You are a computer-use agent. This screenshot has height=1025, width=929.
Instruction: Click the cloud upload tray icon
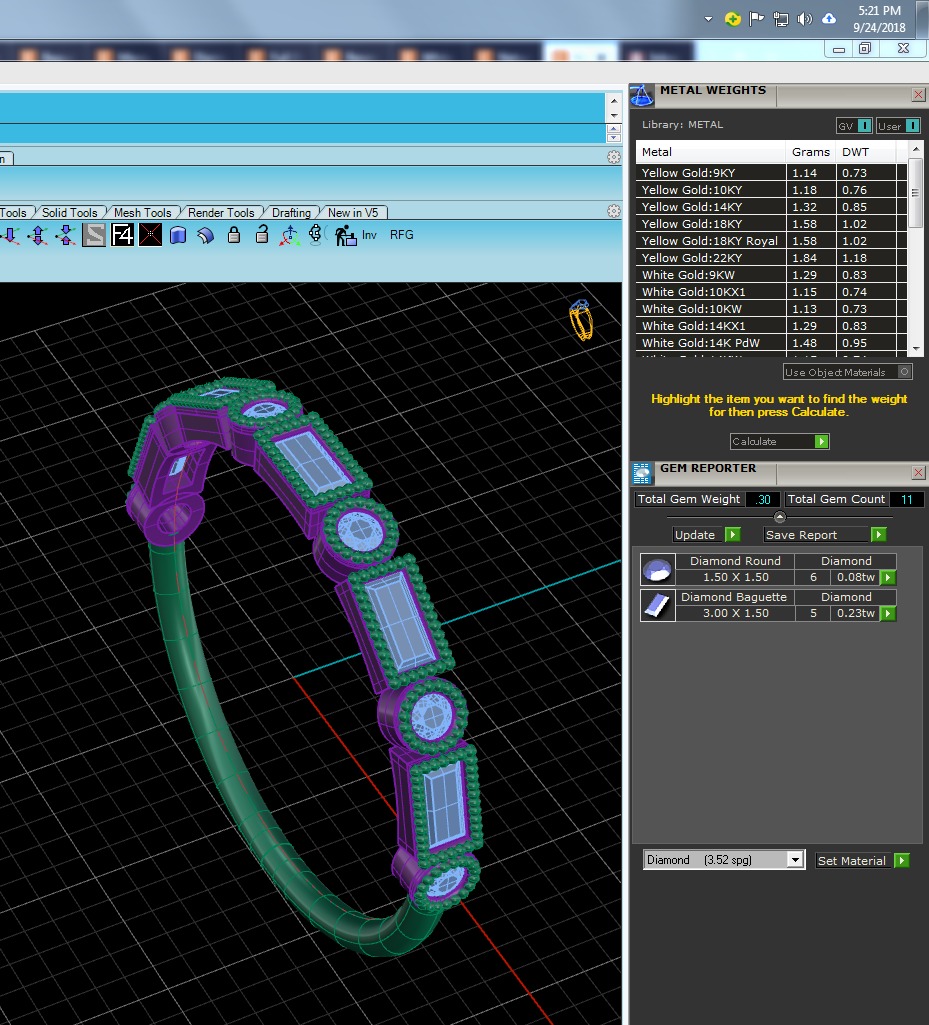829,19
